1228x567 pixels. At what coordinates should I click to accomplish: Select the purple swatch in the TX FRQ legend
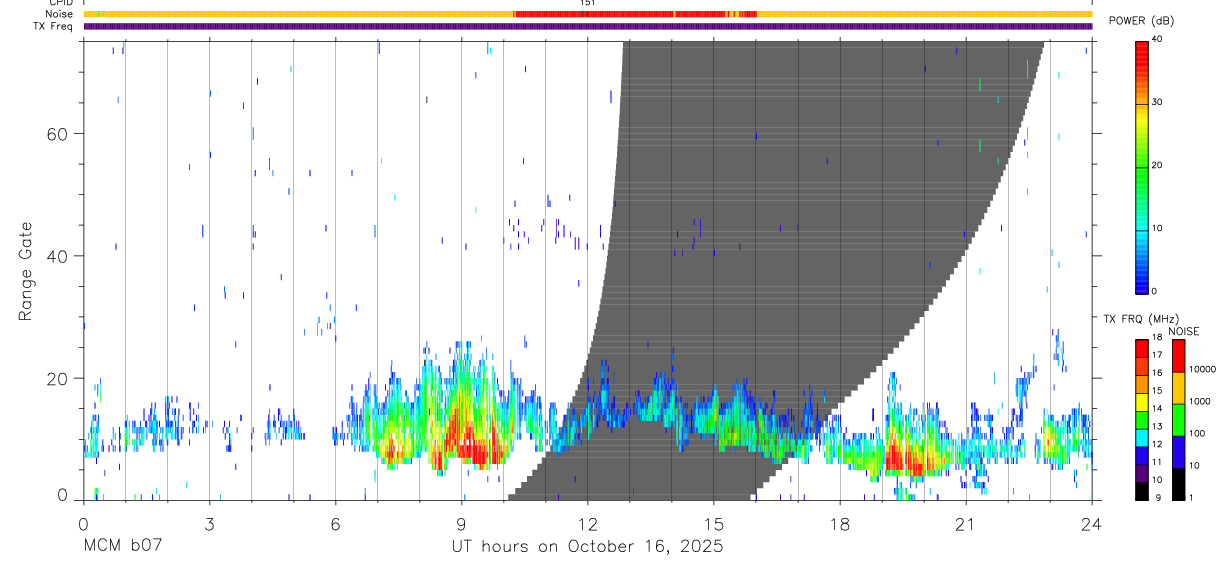(x=1141, y=473)
